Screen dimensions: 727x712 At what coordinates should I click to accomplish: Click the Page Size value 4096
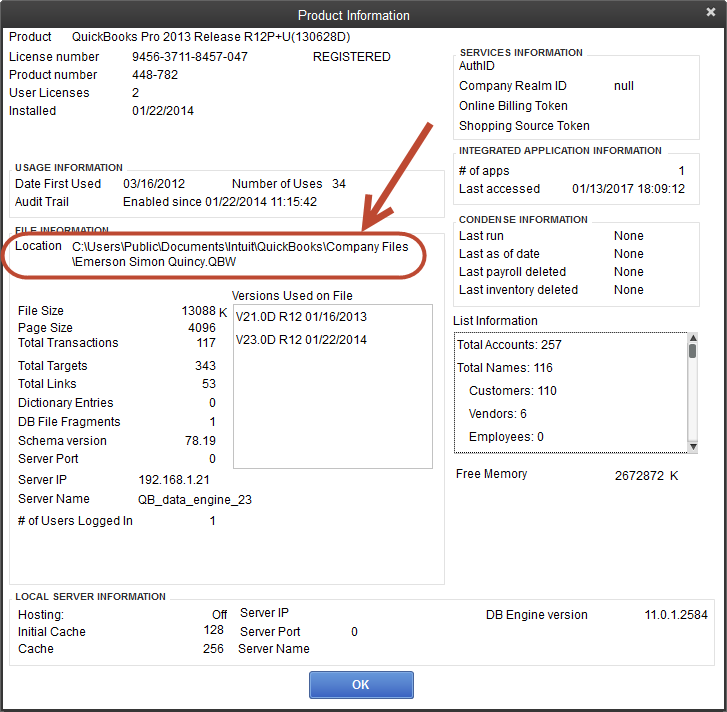[x=202, y=328]
